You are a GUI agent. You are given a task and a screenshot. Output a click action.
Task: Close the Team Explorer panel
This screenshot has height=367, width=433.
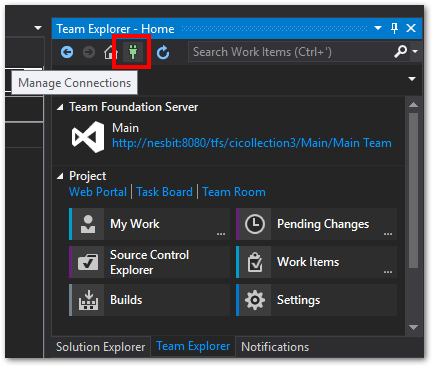pyautogui.click(x=411, y=28)
